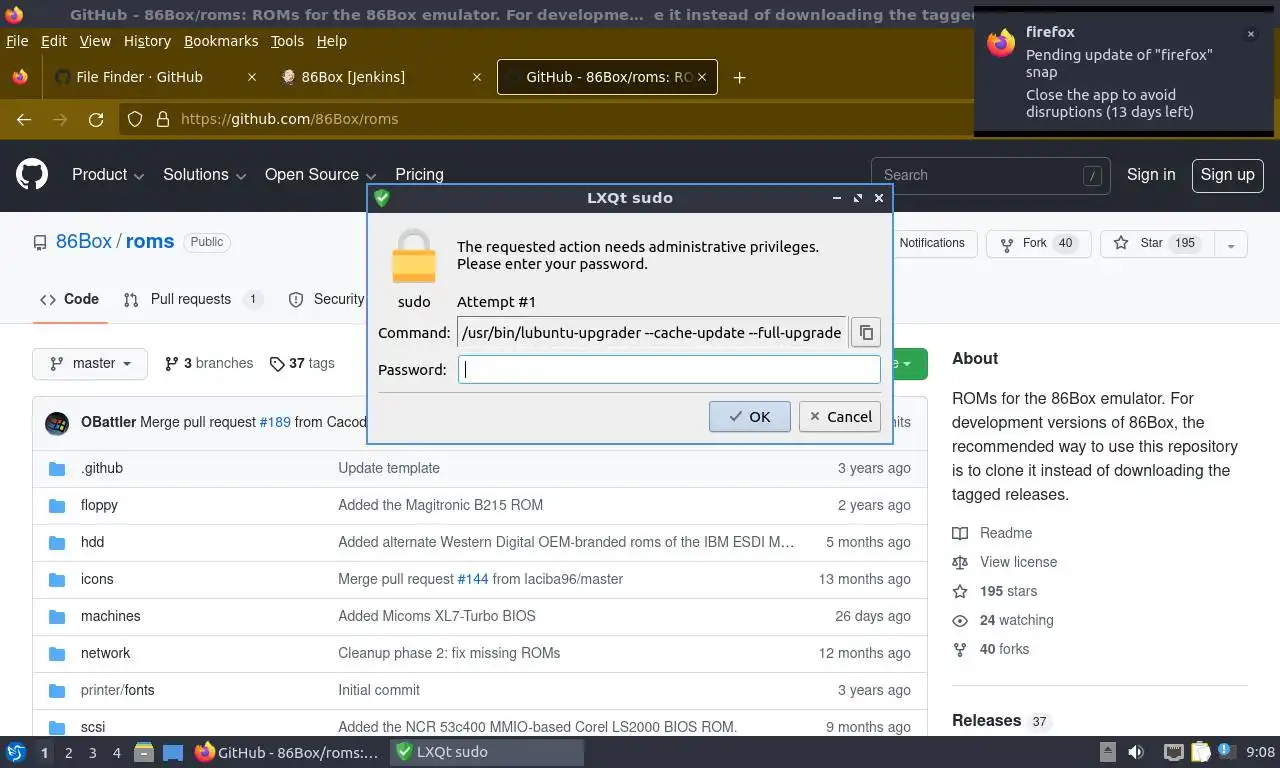This screenshot has height=768, width=1280.
Task: Dismiss the Firefox snap update notification
Action: pos(1250,34)
